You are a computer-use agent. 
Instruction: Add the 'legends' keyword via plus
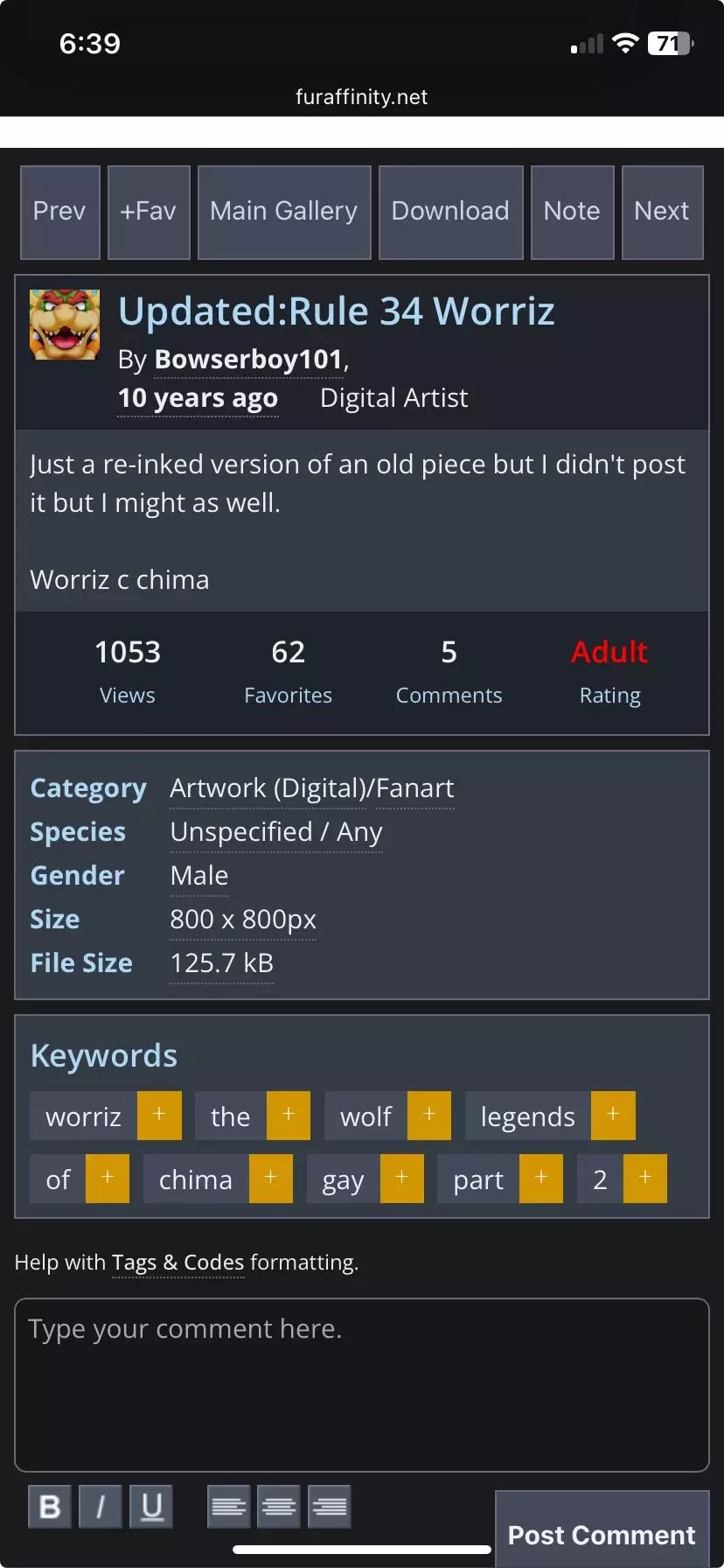point(613,1116)
